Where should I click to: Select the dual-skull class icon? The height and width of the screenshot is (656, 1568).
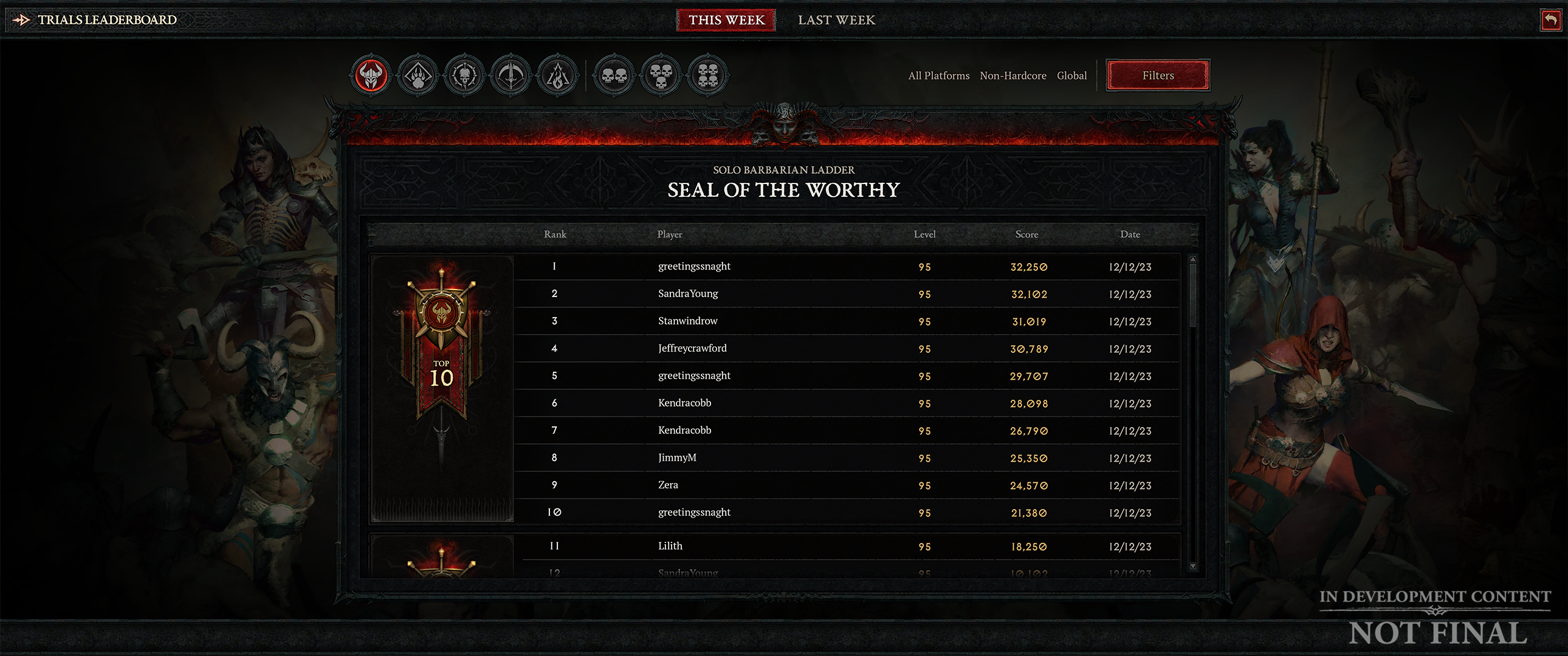coord(612,74)
